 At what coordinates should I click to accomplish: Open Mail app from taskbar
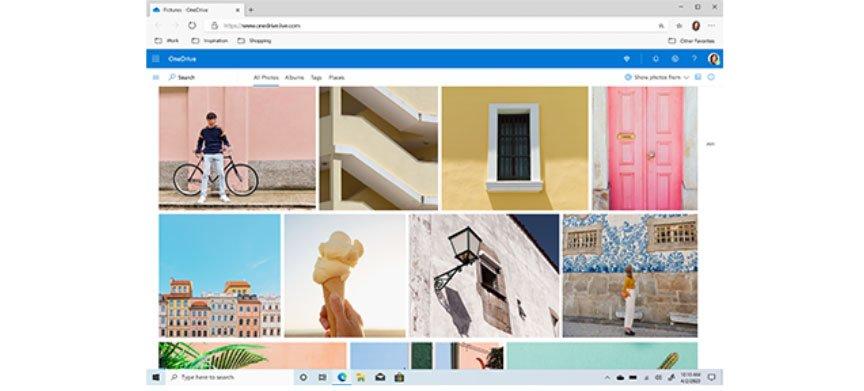point(380,377)
